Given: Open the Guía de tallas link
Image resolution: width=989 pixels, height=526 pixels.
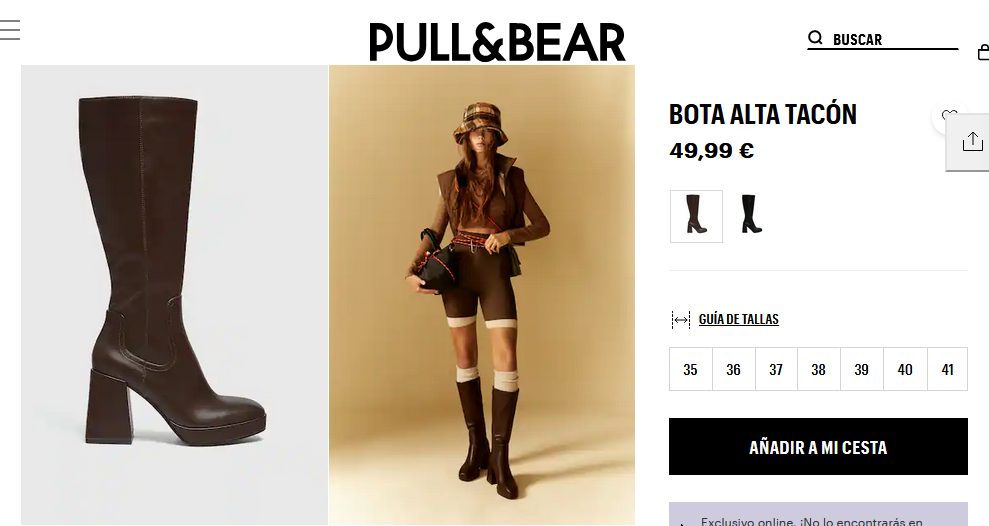Looking at the screenshot, I should (739, 319).
